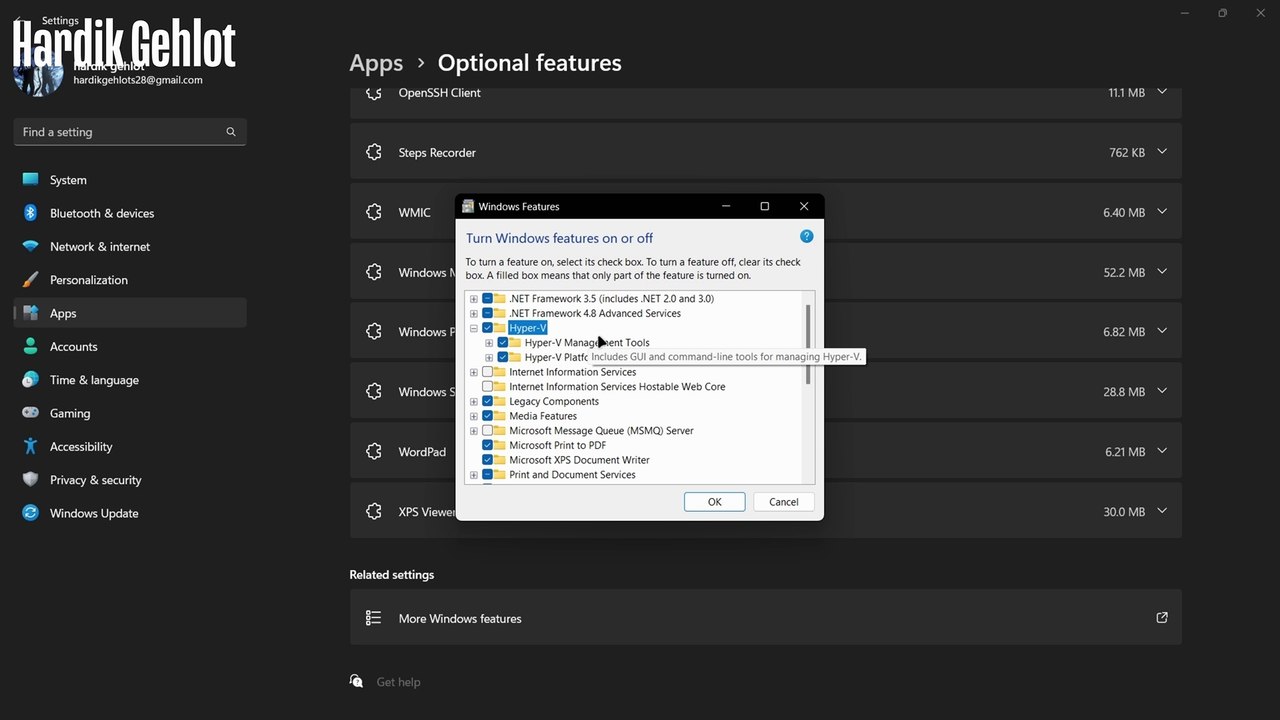Uncheck the Microsoft Print to PDF checkbox
This screenshot has height=720, width=1280.
point(488,445)
